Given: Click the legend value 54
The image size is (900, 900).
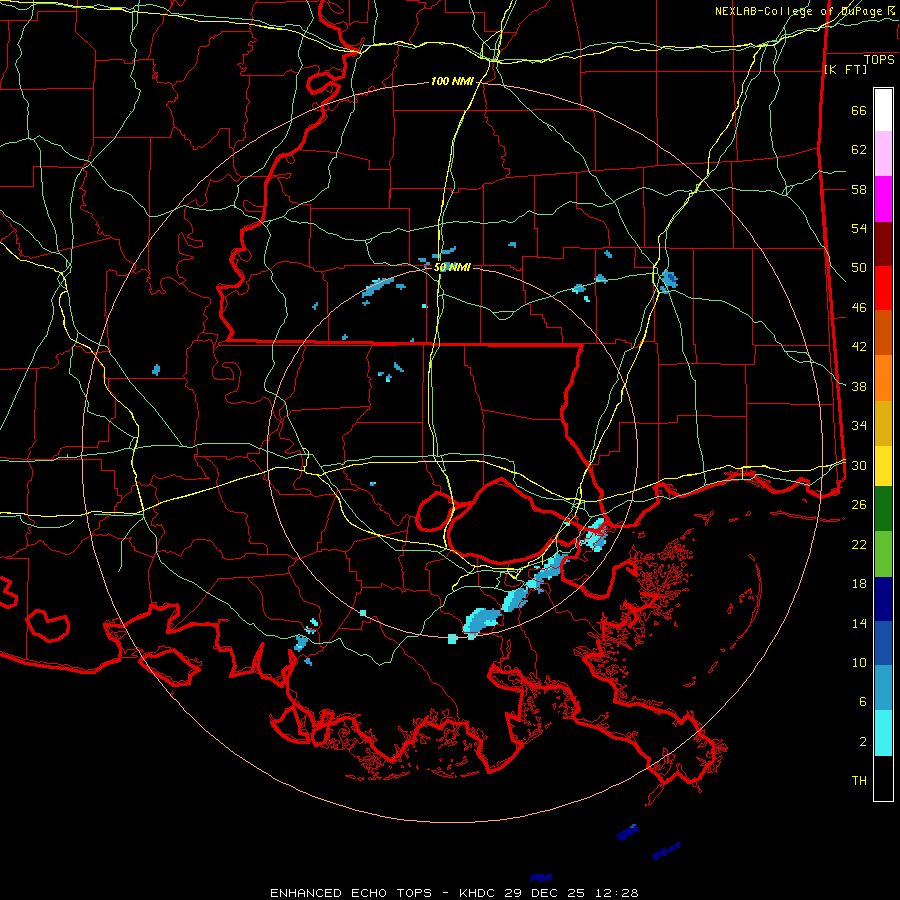Looking at the screenshot, I should pos(859,229).
